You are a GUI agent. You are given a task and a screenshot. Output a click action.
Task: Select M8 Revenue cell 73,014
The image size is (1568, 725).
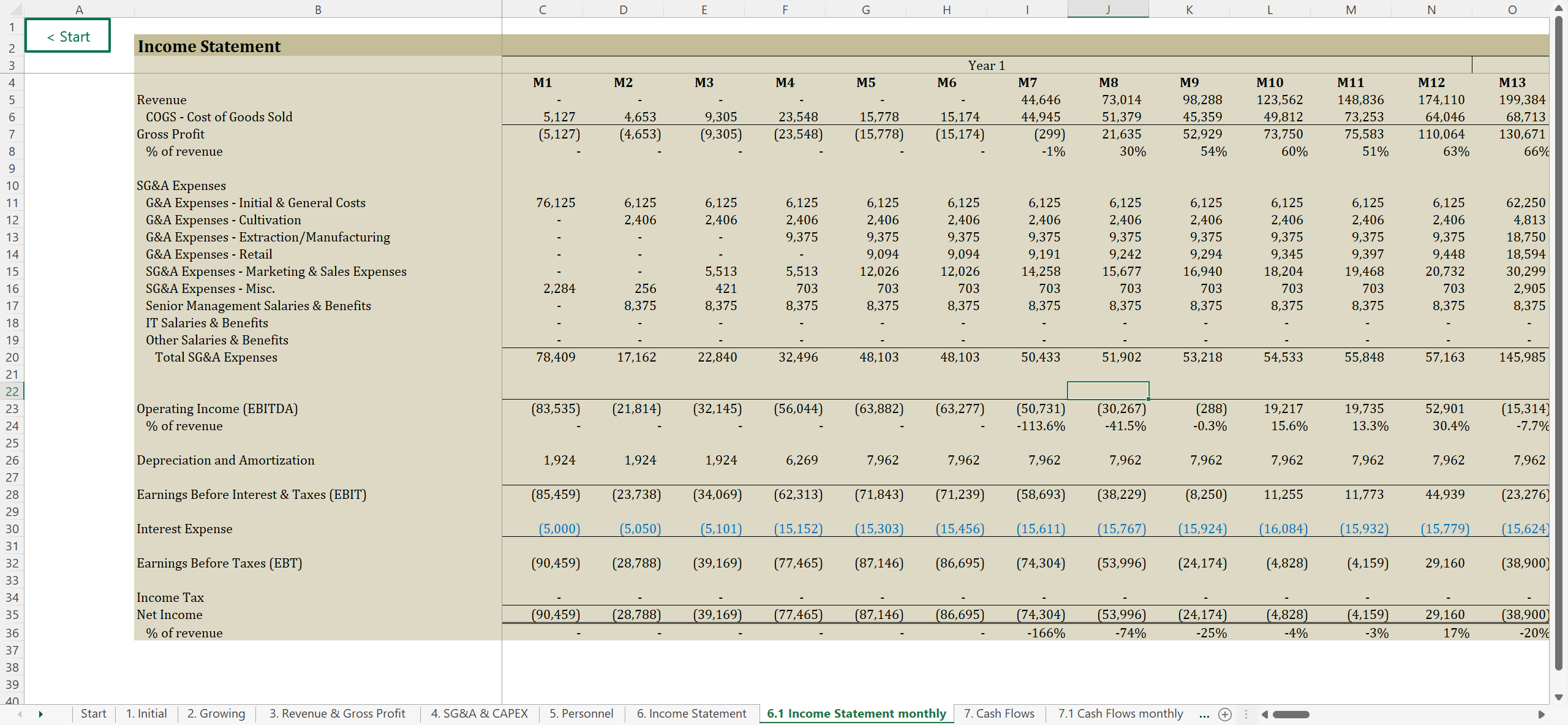[x=1121, y=100]
